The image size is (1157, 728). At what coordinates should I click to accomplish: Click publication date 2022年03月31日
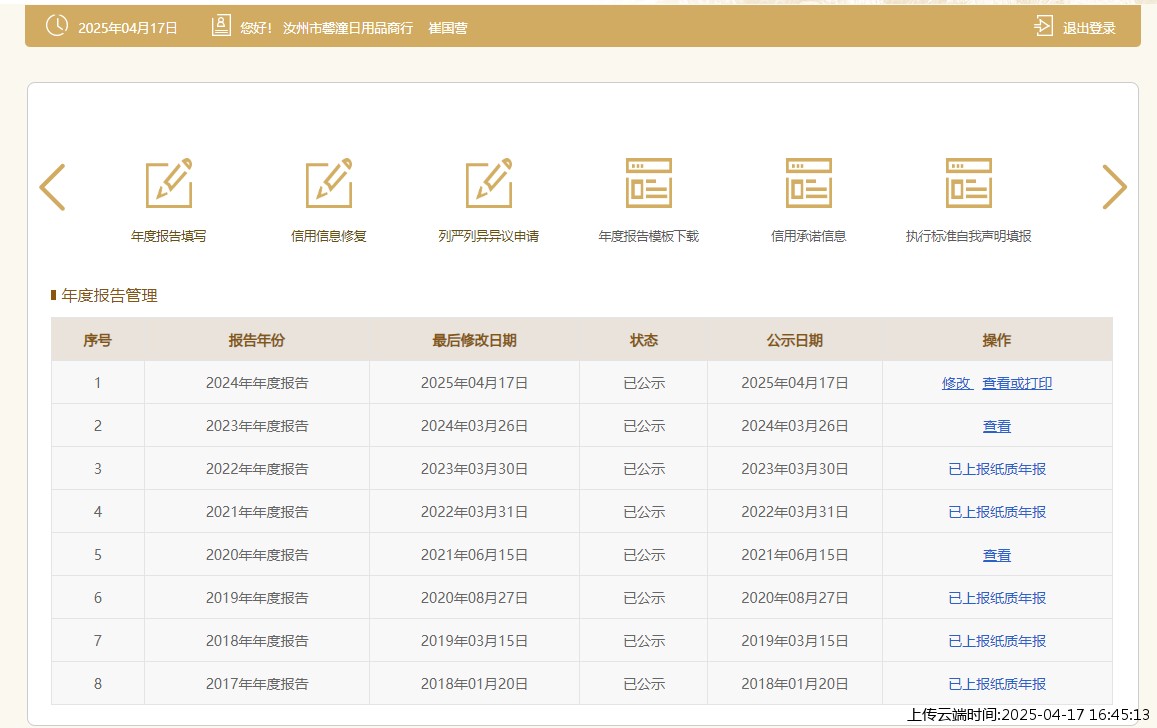pos(795,511)
